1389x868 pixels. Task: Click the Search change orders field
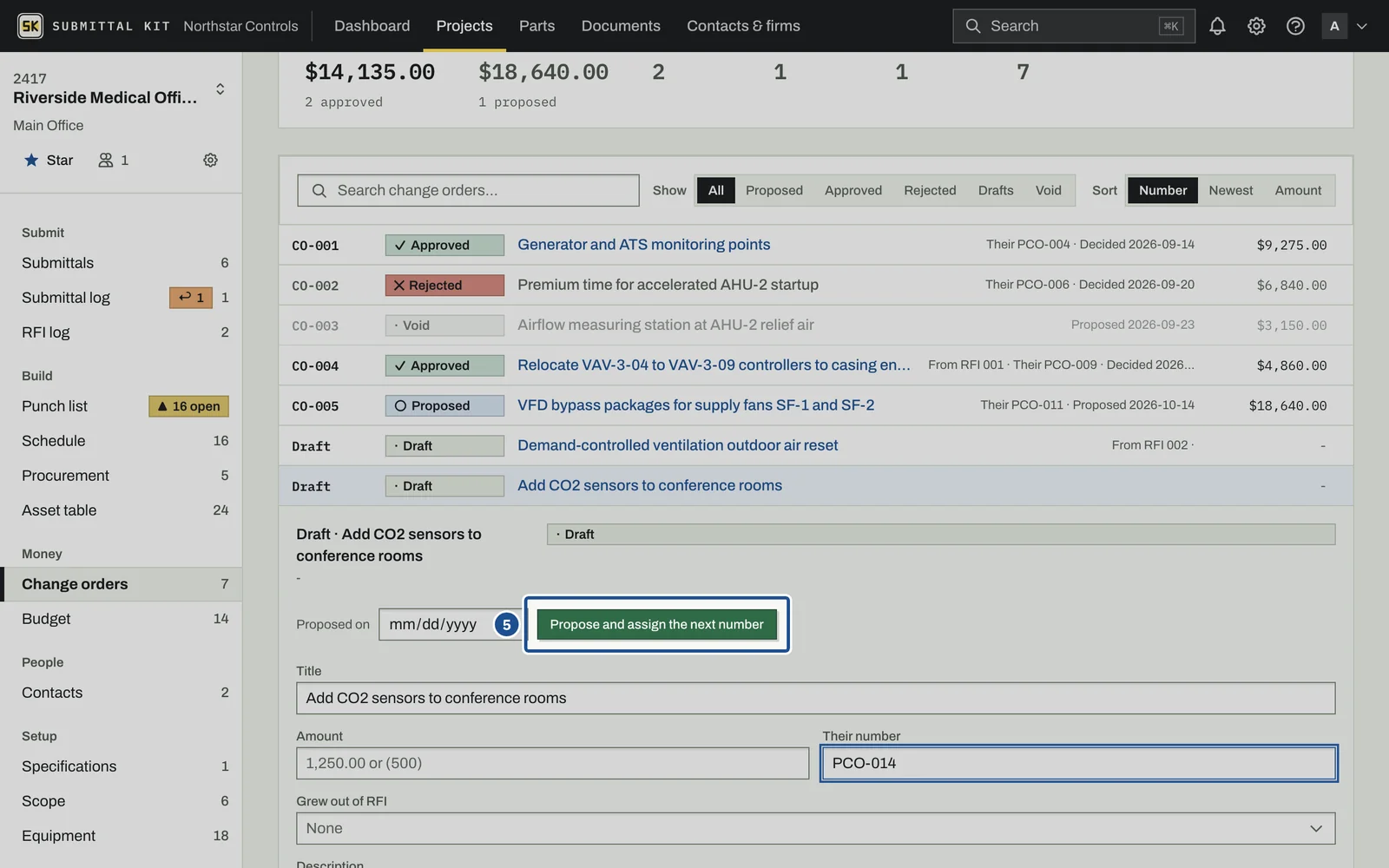point(468,191)
